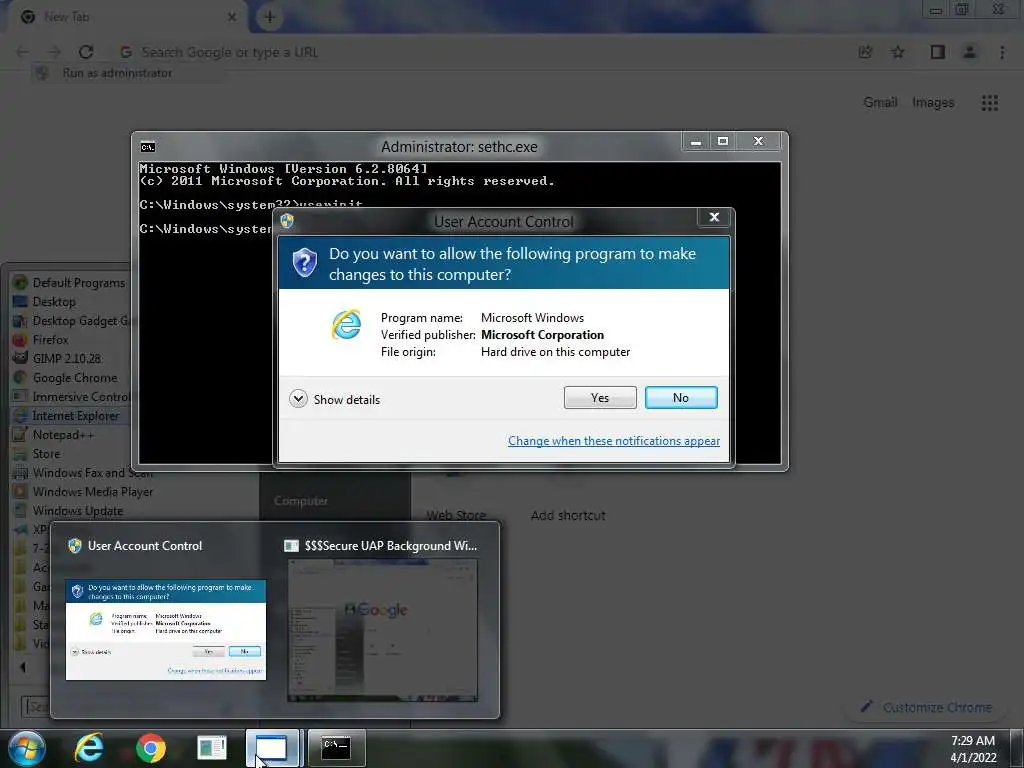Screen dimensions: 1024x768
Task: Click Chrome's forward navigation arrow
Action: (54, 52)
